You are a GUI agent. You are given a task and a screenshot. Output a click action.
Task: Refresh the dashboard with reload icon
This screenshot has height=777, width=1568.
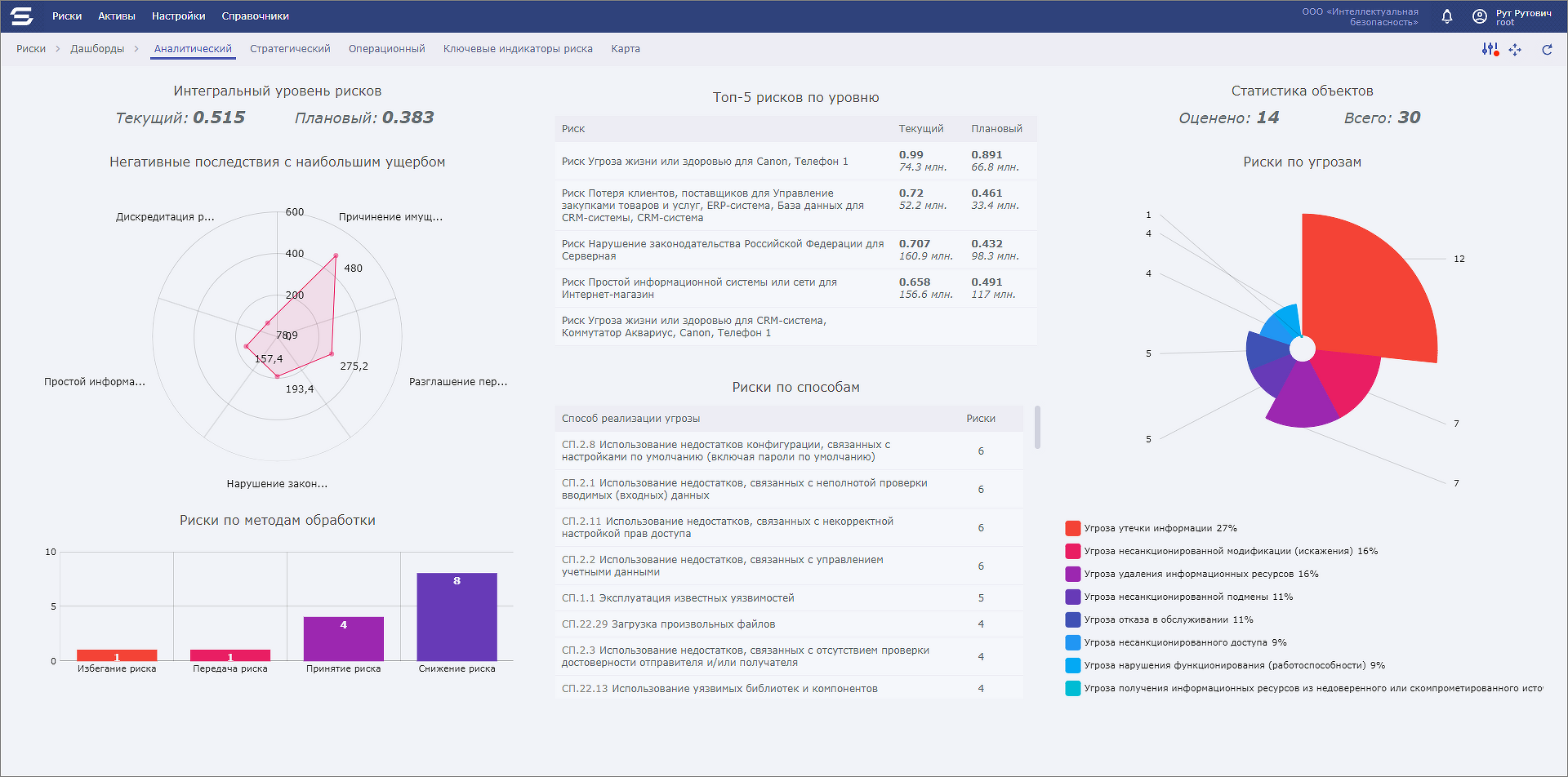coord(1547,50)
